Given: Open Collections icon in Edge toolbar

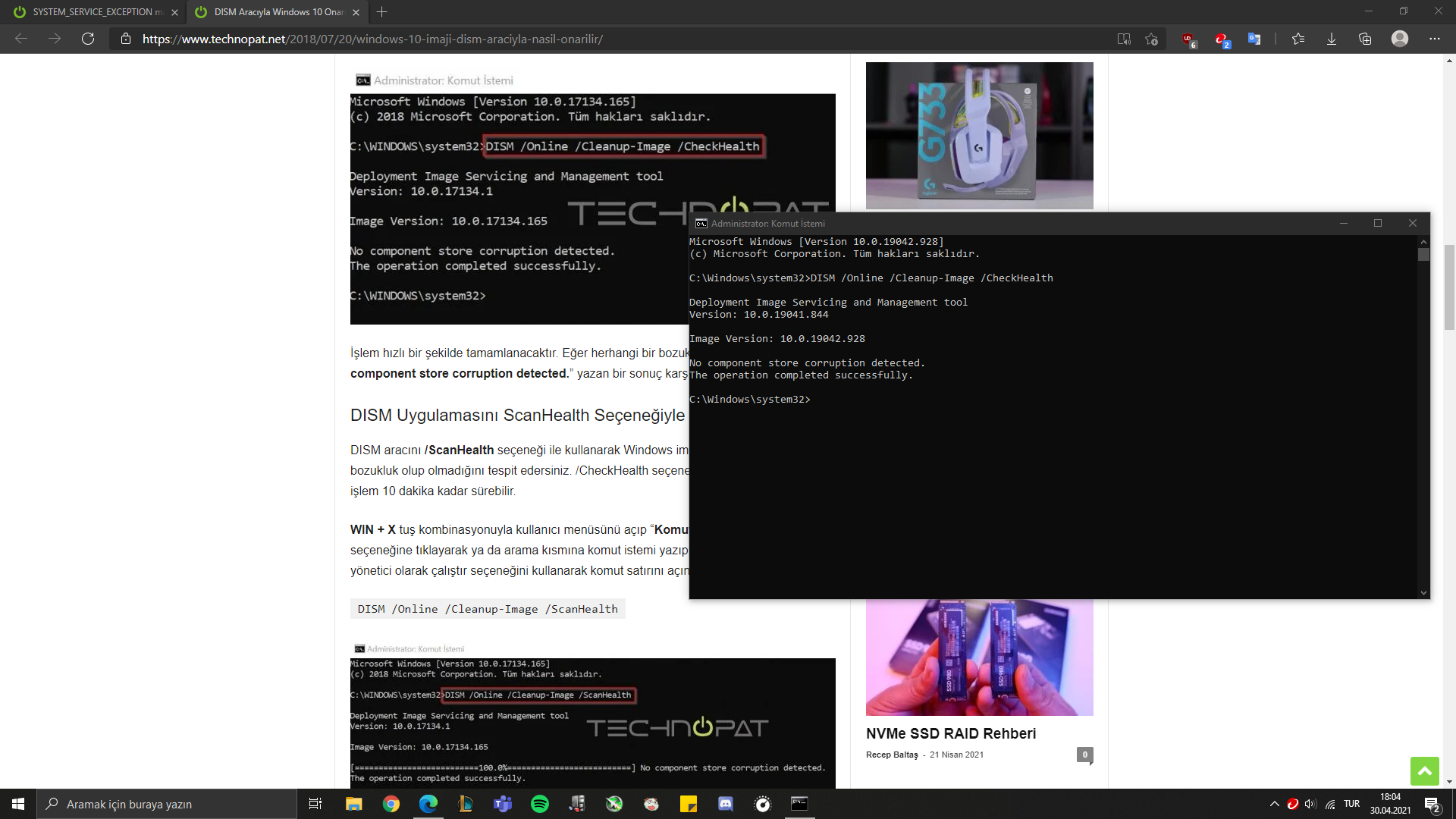Looking at the screenshot, I should [x=1365, y=39].
